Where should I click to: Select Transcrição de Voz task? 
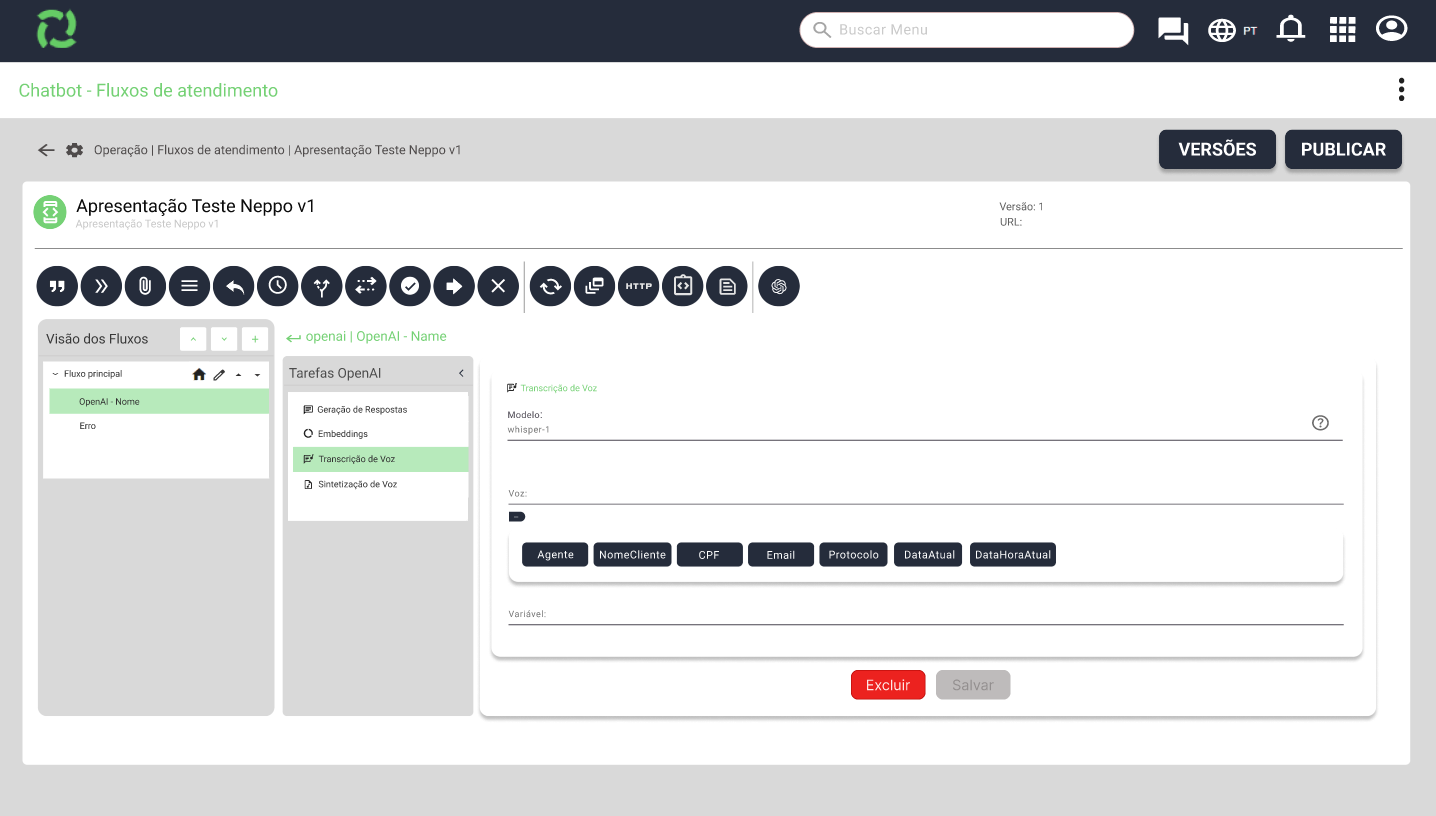coord(380,460)
